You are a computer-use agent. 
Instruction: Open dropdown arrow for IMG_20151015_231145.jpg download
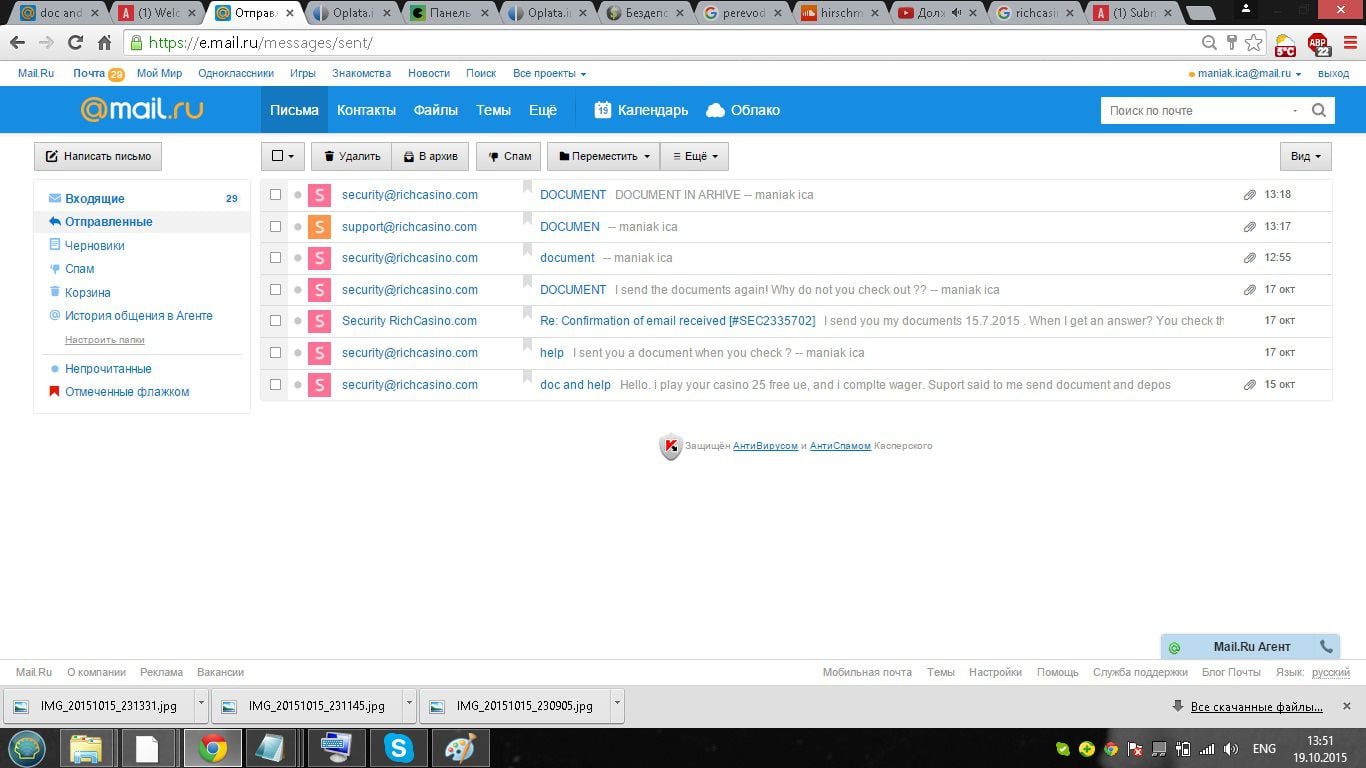coord(409,704)
